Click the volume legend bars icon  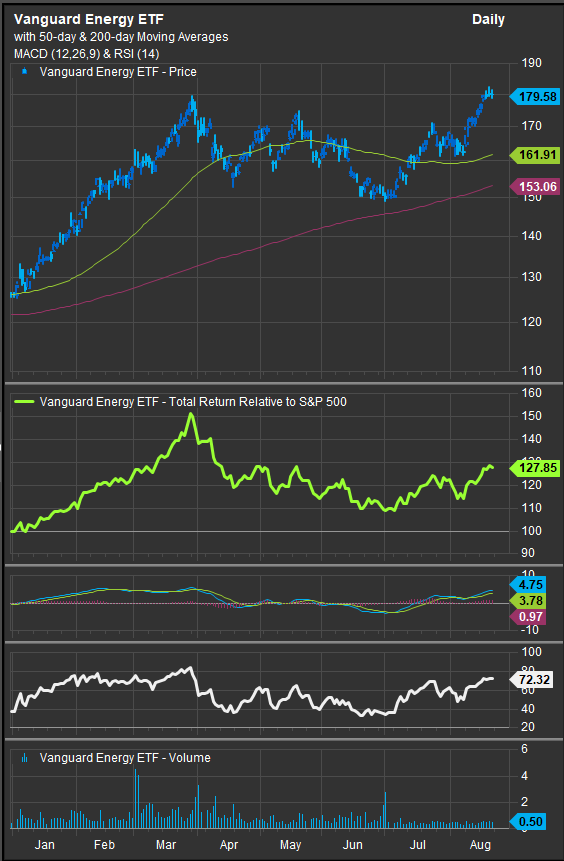[x=24, y=758]
